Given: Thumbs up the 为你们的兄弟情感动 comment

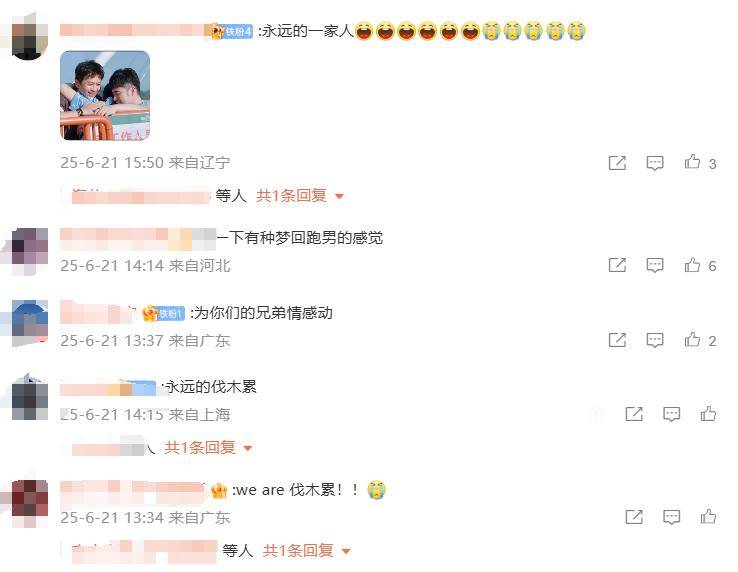Looking at the screenshot, I should [692, 339].
